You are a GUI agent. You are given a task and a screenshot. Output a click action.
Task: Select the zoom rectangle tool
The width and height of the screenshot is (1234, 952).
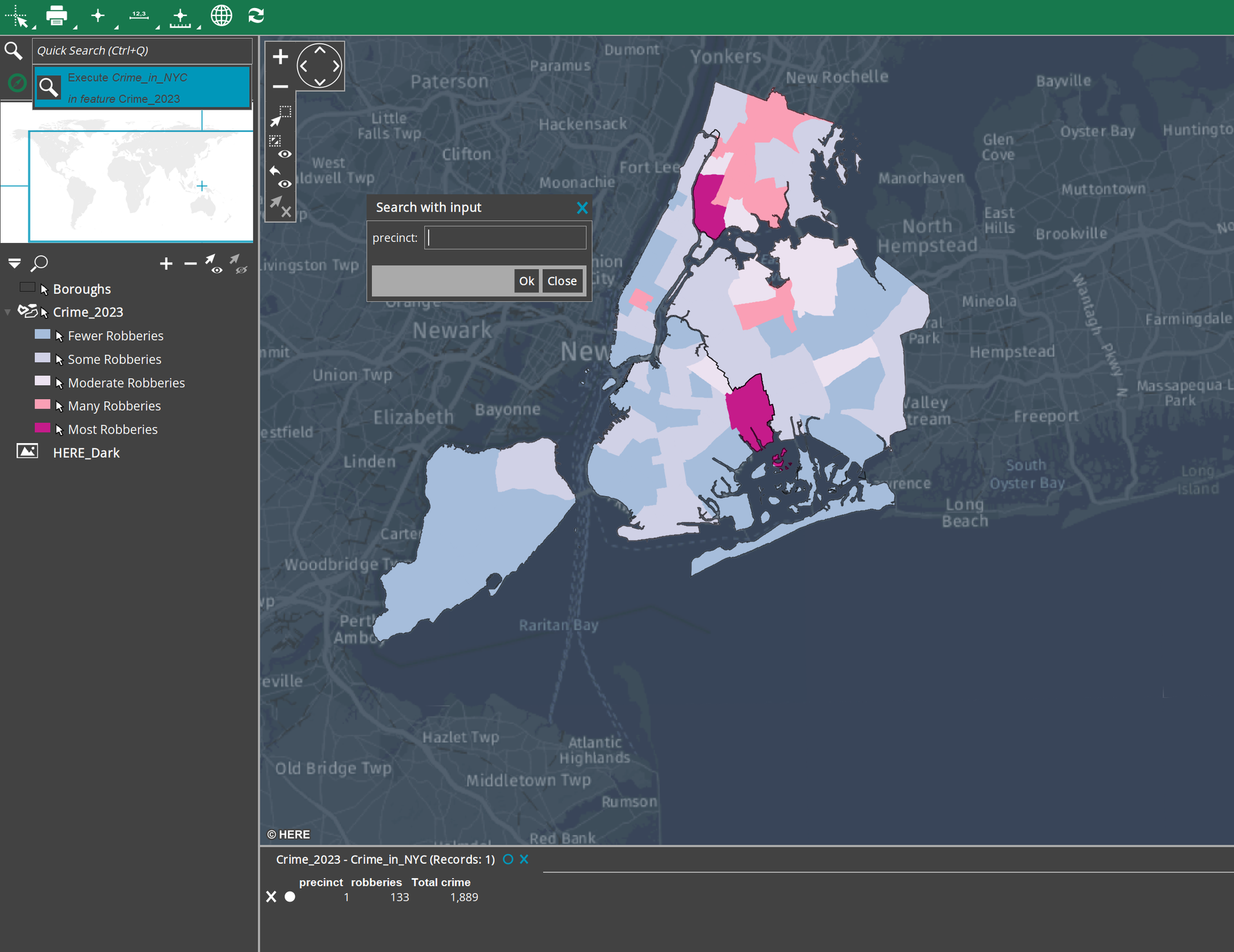pyautogui.click(x=281, y=115)
